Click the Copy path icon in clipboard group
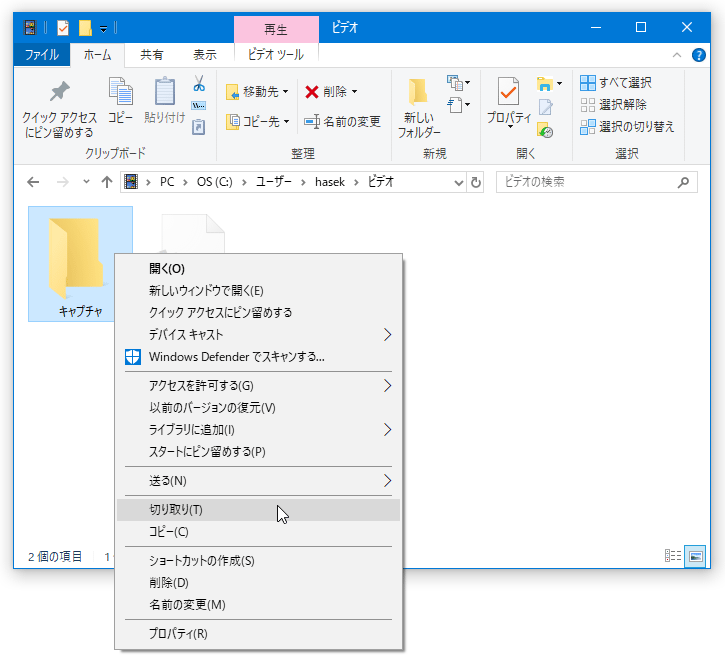 (x=199, y=105)
